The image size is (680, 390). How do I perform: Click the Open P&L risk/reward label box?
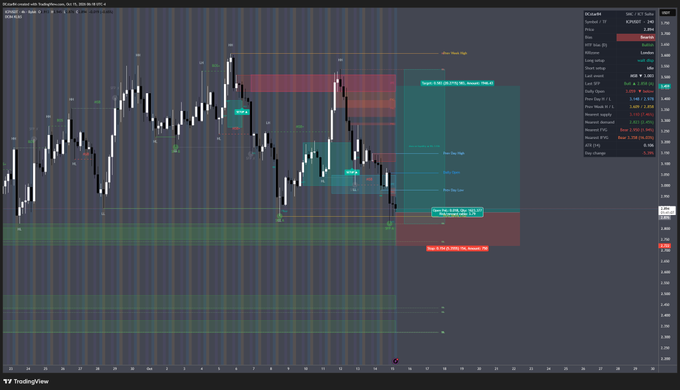[x=457, y=212]
